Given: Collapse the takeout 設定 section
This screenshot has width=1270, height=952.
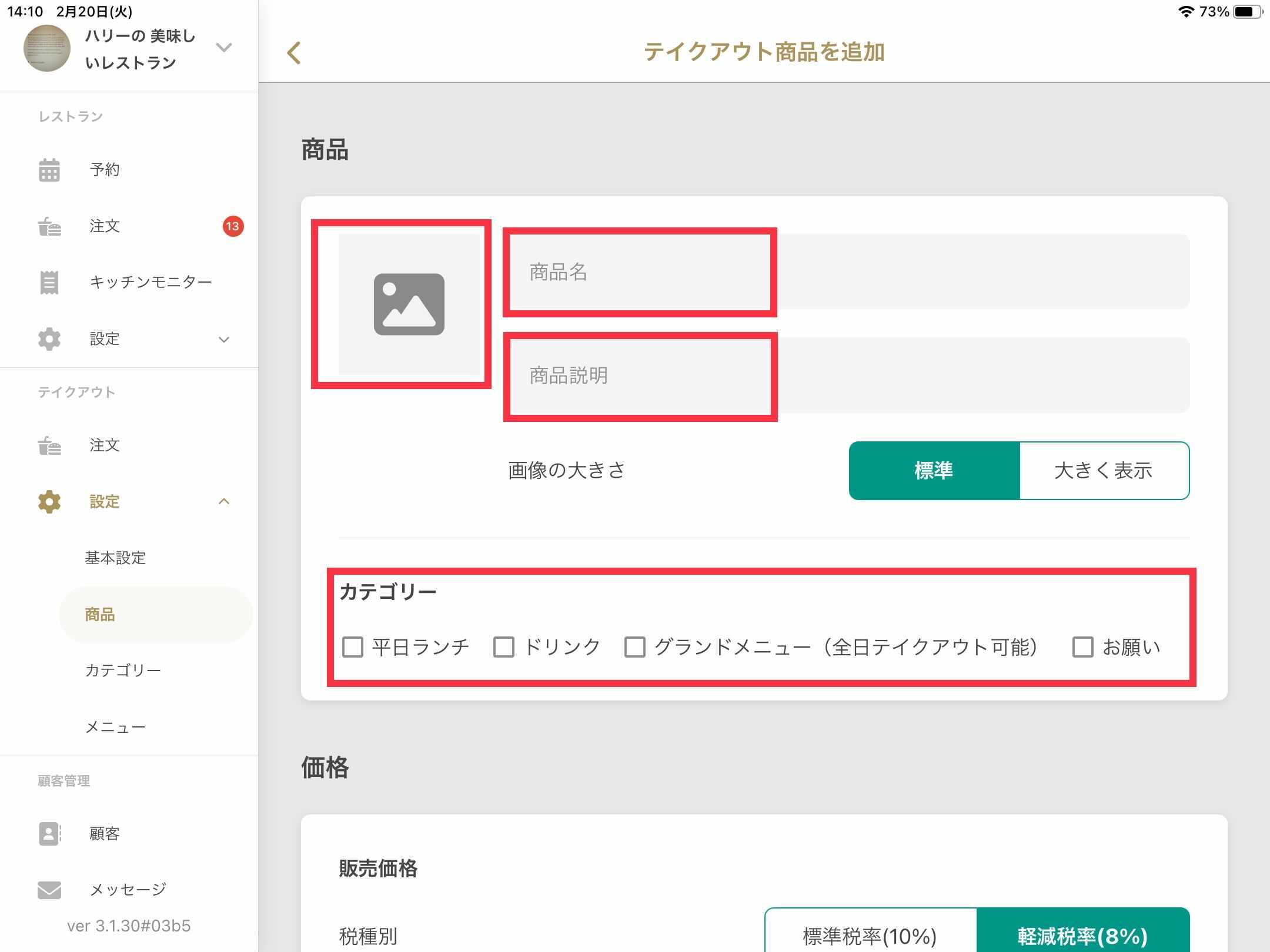Looking at the screenshot, I should click(224, 502).
